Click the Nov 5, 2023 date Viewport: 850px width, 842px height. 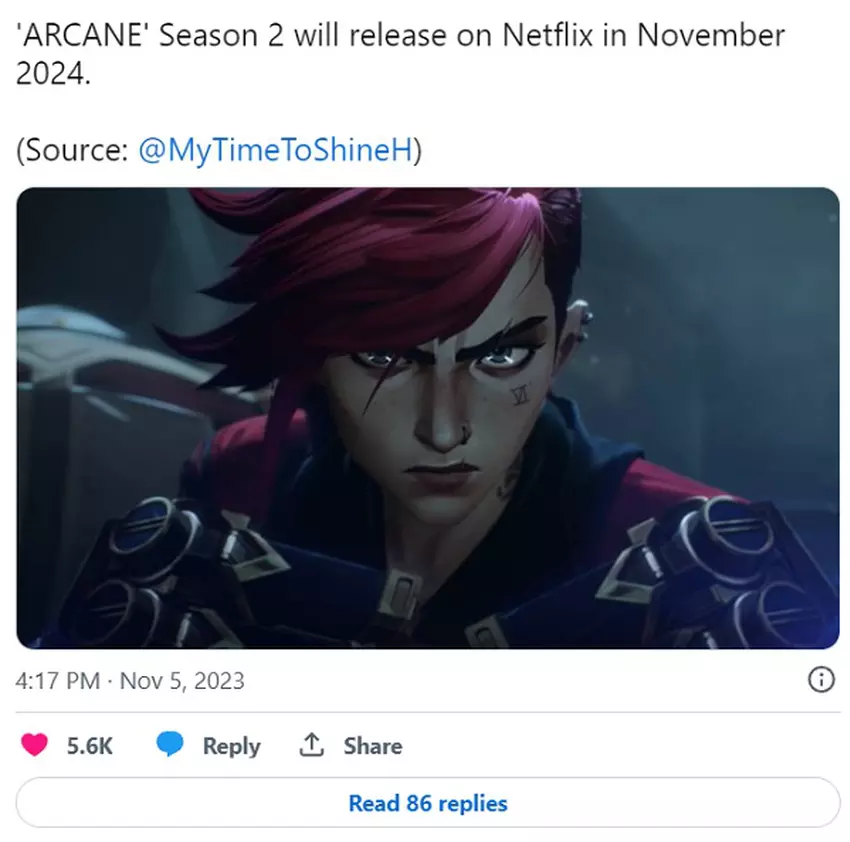pos(182,681)
